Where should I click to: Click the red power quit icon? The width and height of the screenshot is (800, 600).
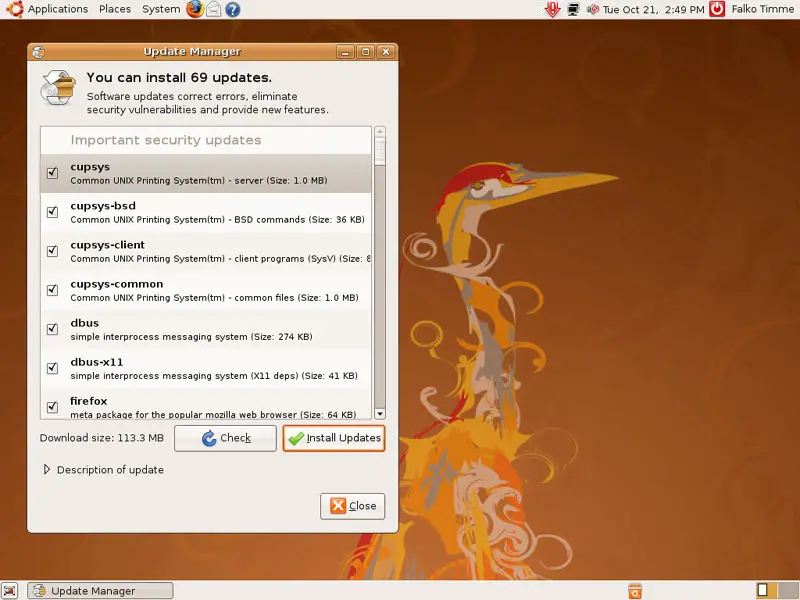[x=717, y=9]
